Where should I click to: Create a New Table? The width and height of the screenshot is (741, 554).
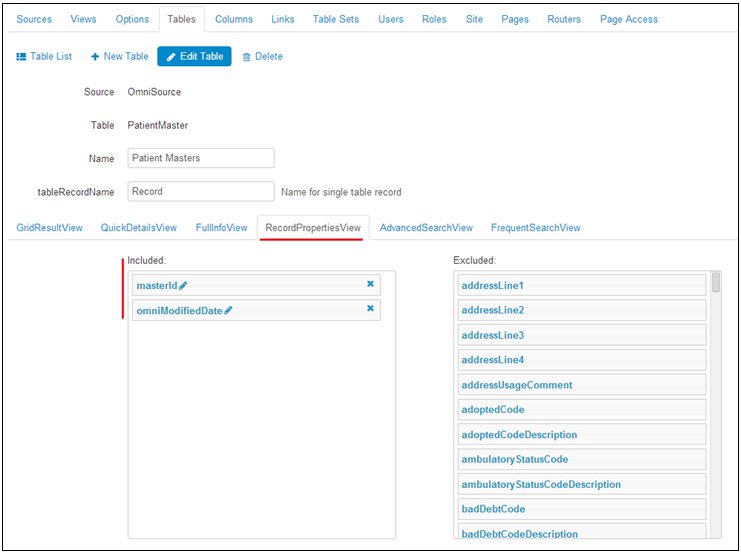point(119,57)
